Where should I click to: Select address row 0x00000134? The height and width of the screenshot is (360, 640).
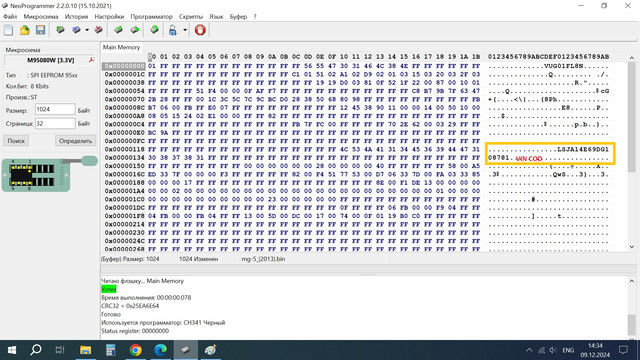tap(124, 158)
